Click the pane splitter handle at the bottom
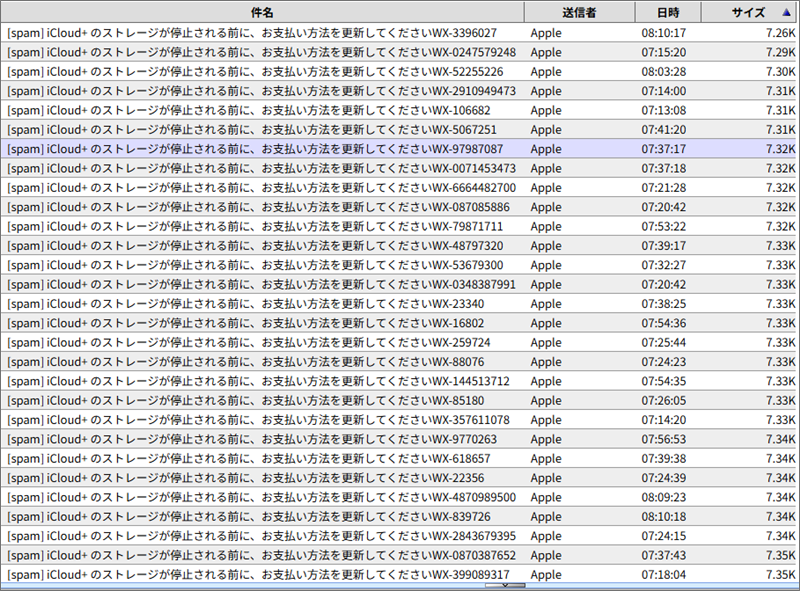 pyautogui.click(x=505, y=585)
